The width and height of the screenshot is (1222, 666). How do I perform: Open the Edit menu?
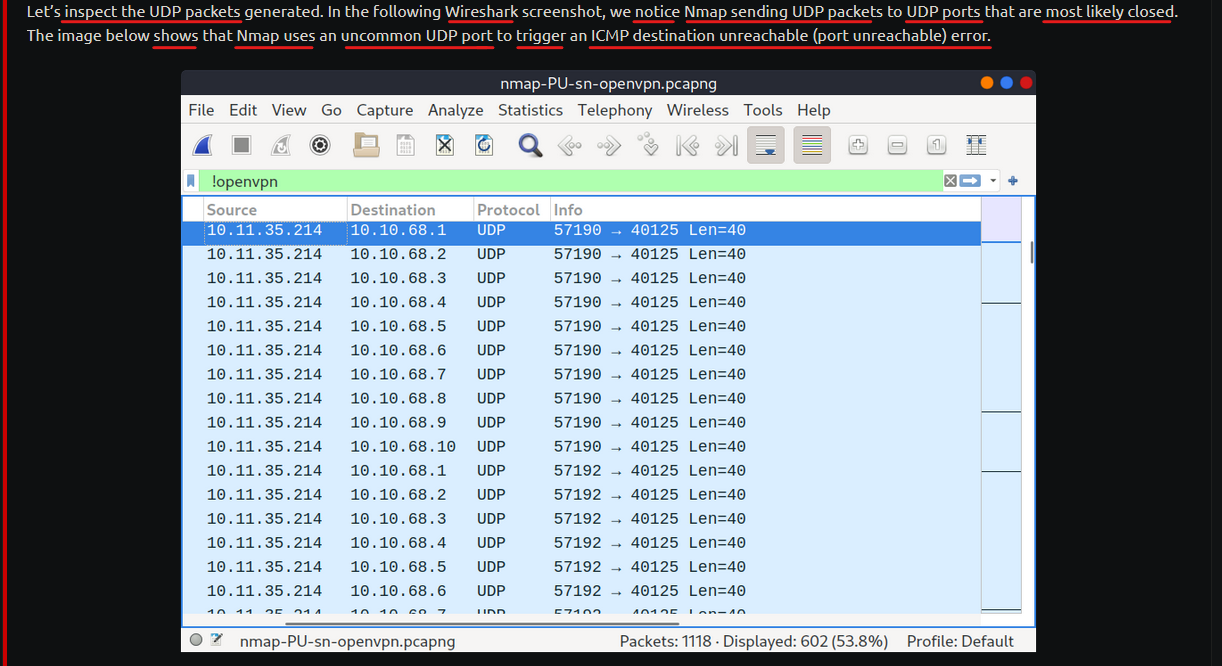point(243,110)
